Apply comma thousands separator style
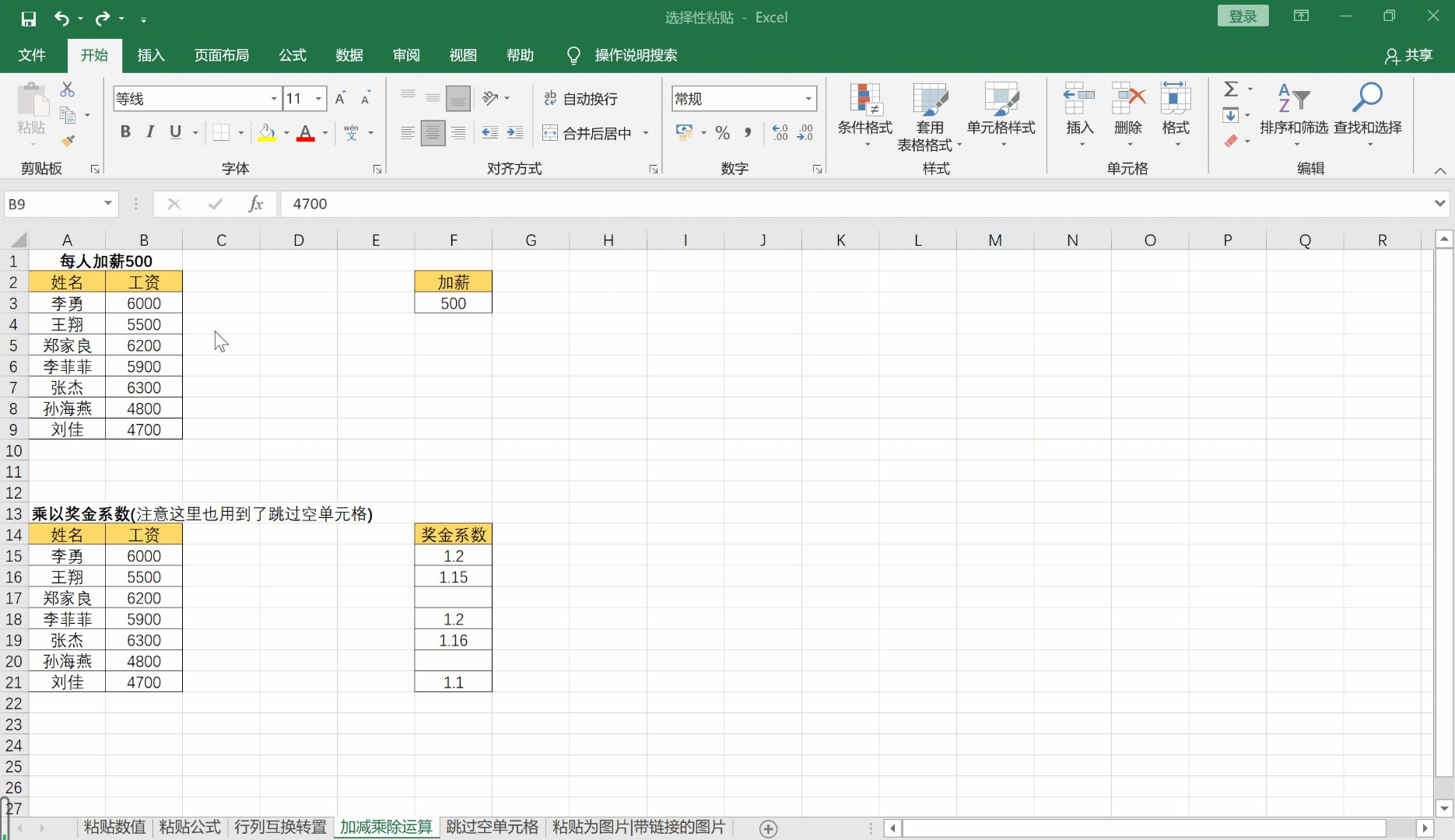 tap(748, 133)
